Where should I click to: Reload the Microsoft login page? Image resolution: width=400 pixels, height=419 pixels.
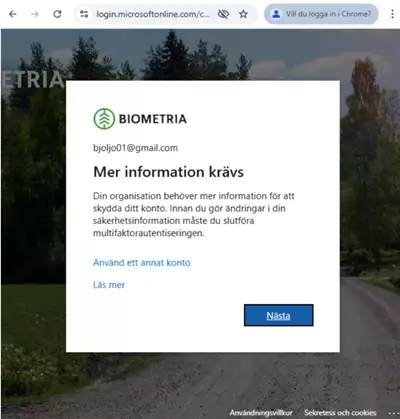tap(57, 14)
